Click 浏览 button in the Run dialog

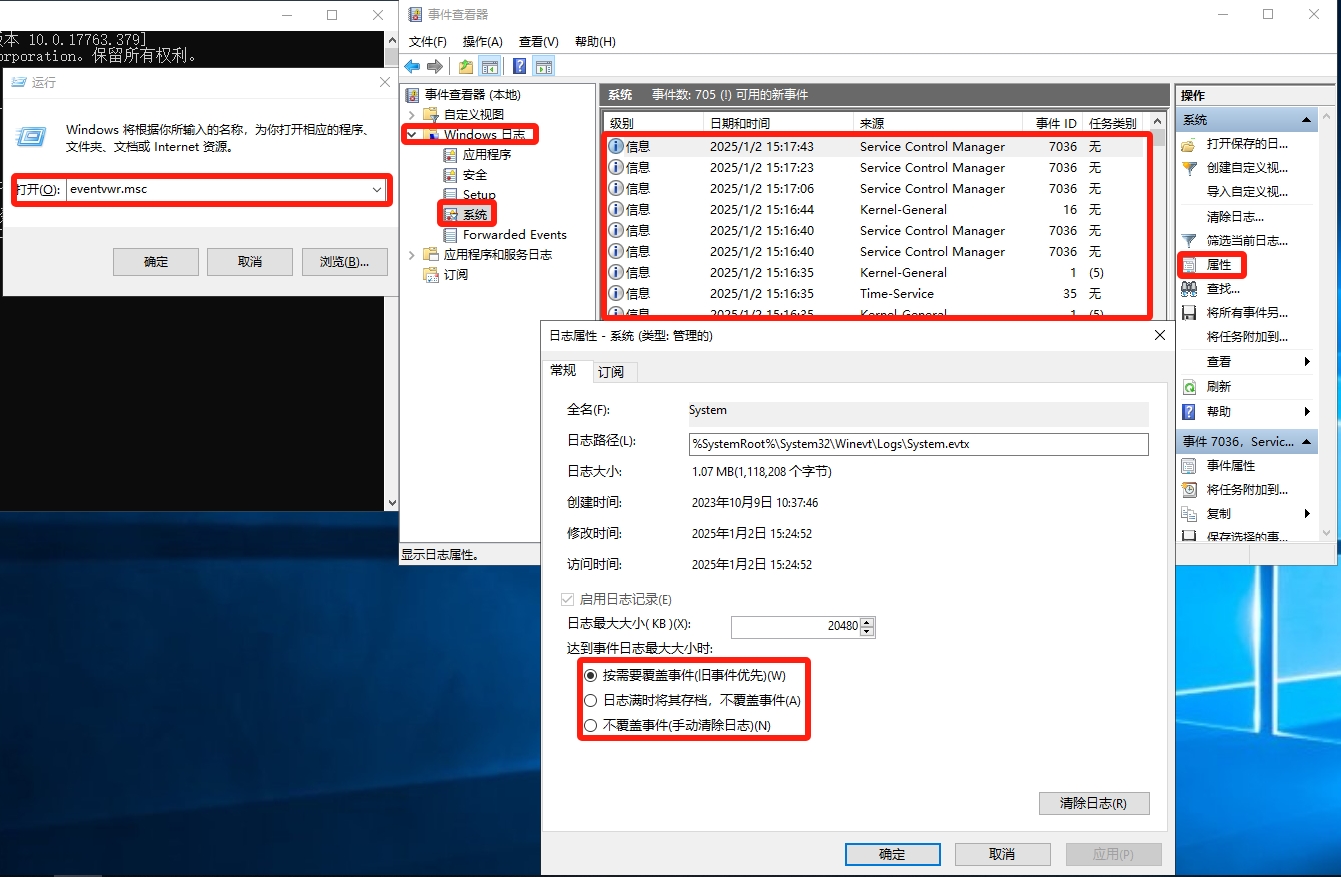344,261
